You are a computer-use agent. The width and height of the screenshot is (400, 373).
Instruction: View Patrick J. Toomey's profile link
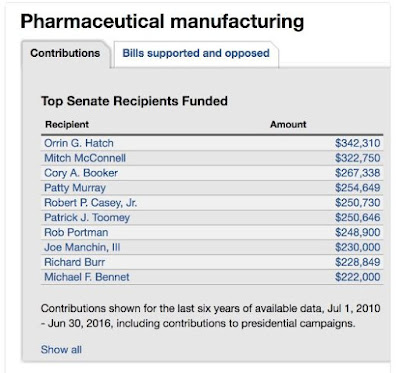point(87,218)
